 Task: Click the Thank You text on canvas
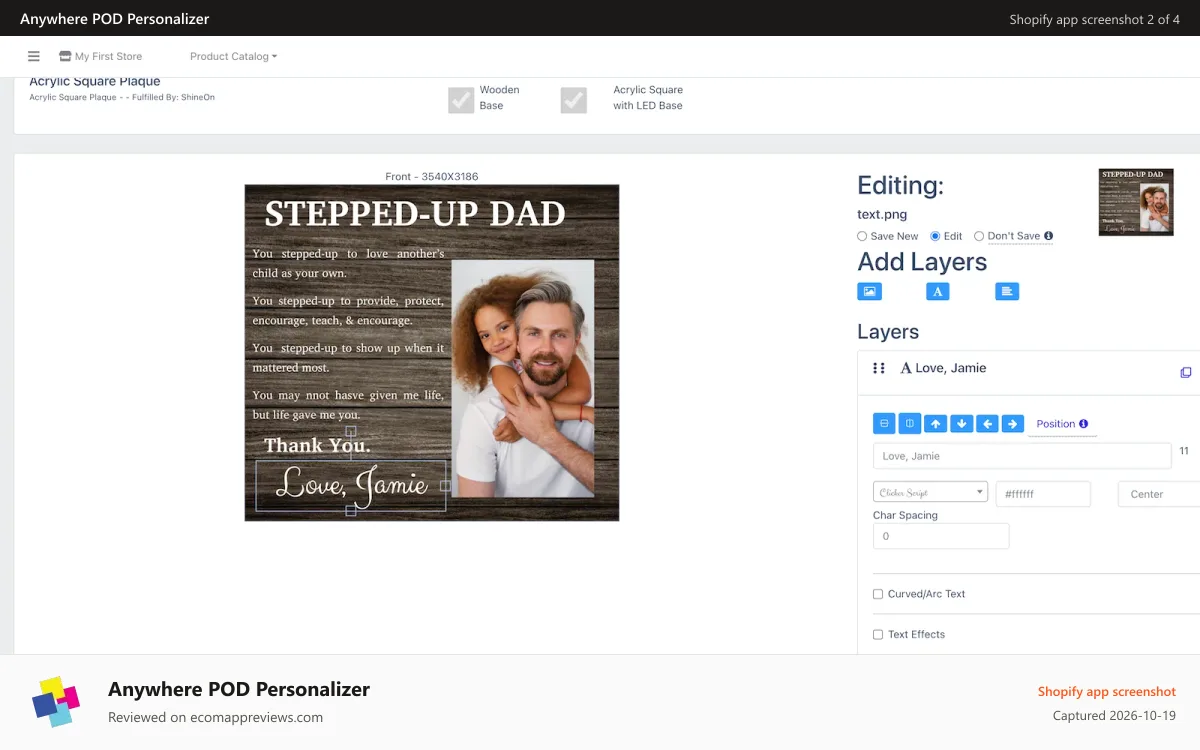pos(317,445)
